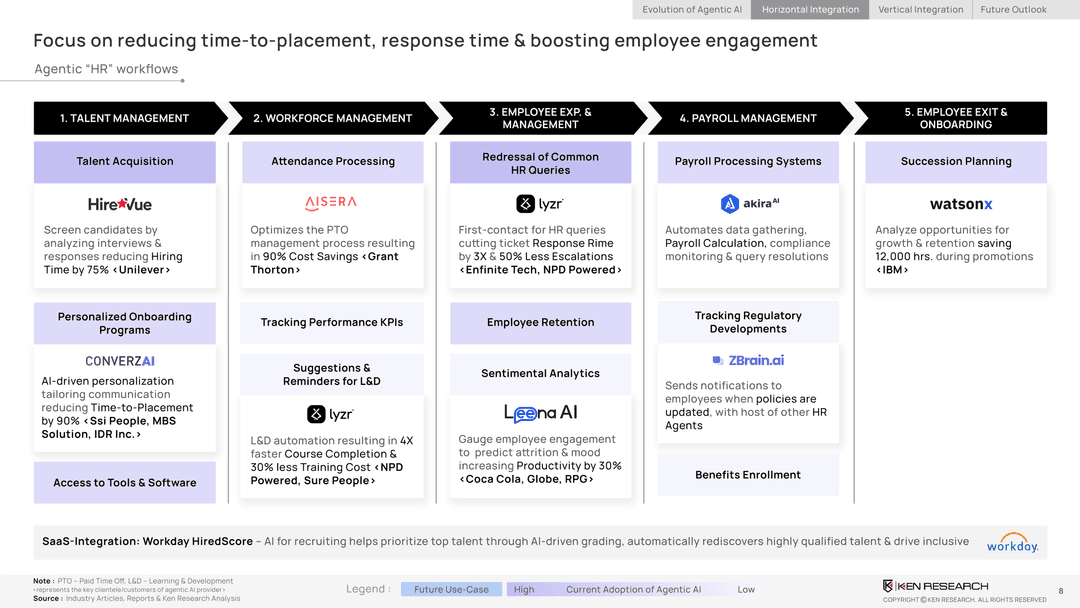Open the Evolution of Agentic AI tab
This screenshot has height=608, width=1080.
(x=692, y=10)
